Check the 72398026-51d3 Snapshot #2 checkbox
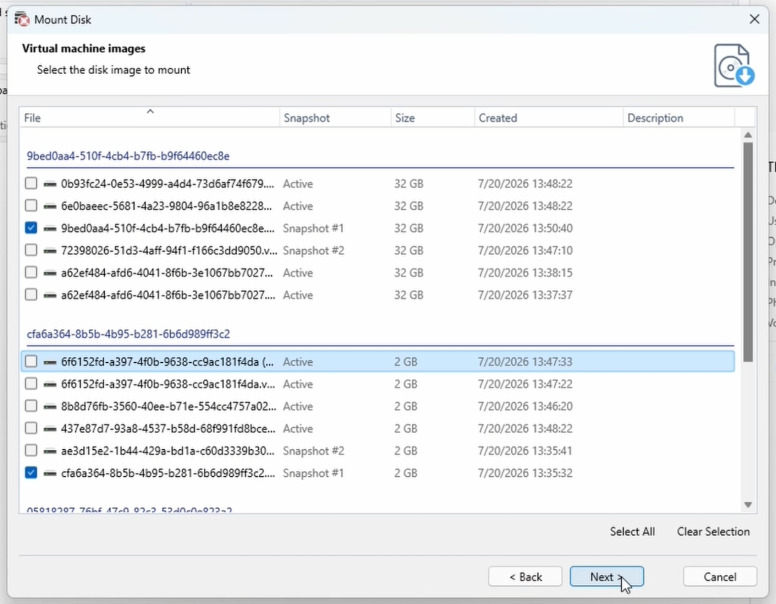The height and width of the screenshot is (604, 776). tap(31, 250)
